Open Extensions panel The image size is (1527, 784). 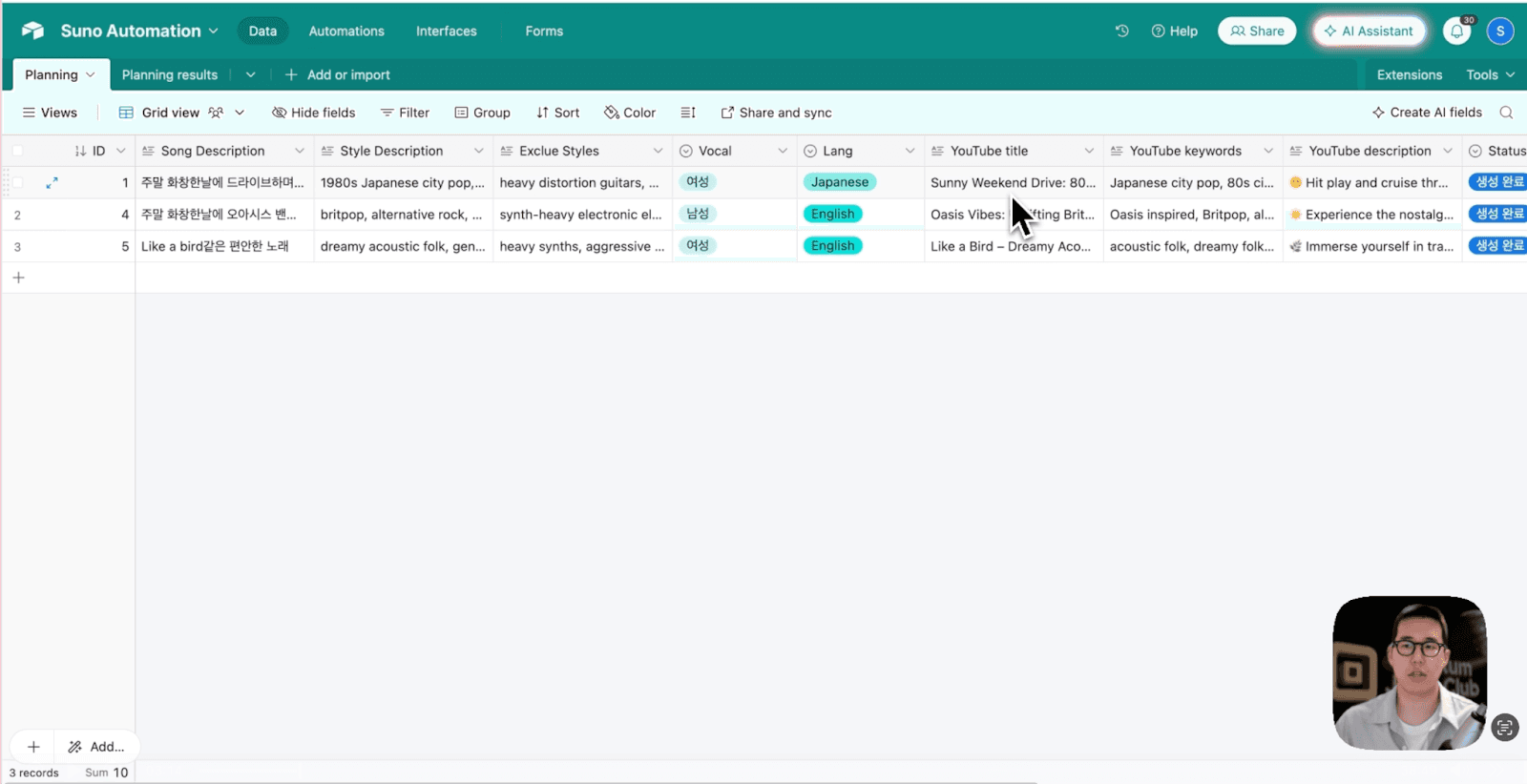click(x=1409, y=74)
